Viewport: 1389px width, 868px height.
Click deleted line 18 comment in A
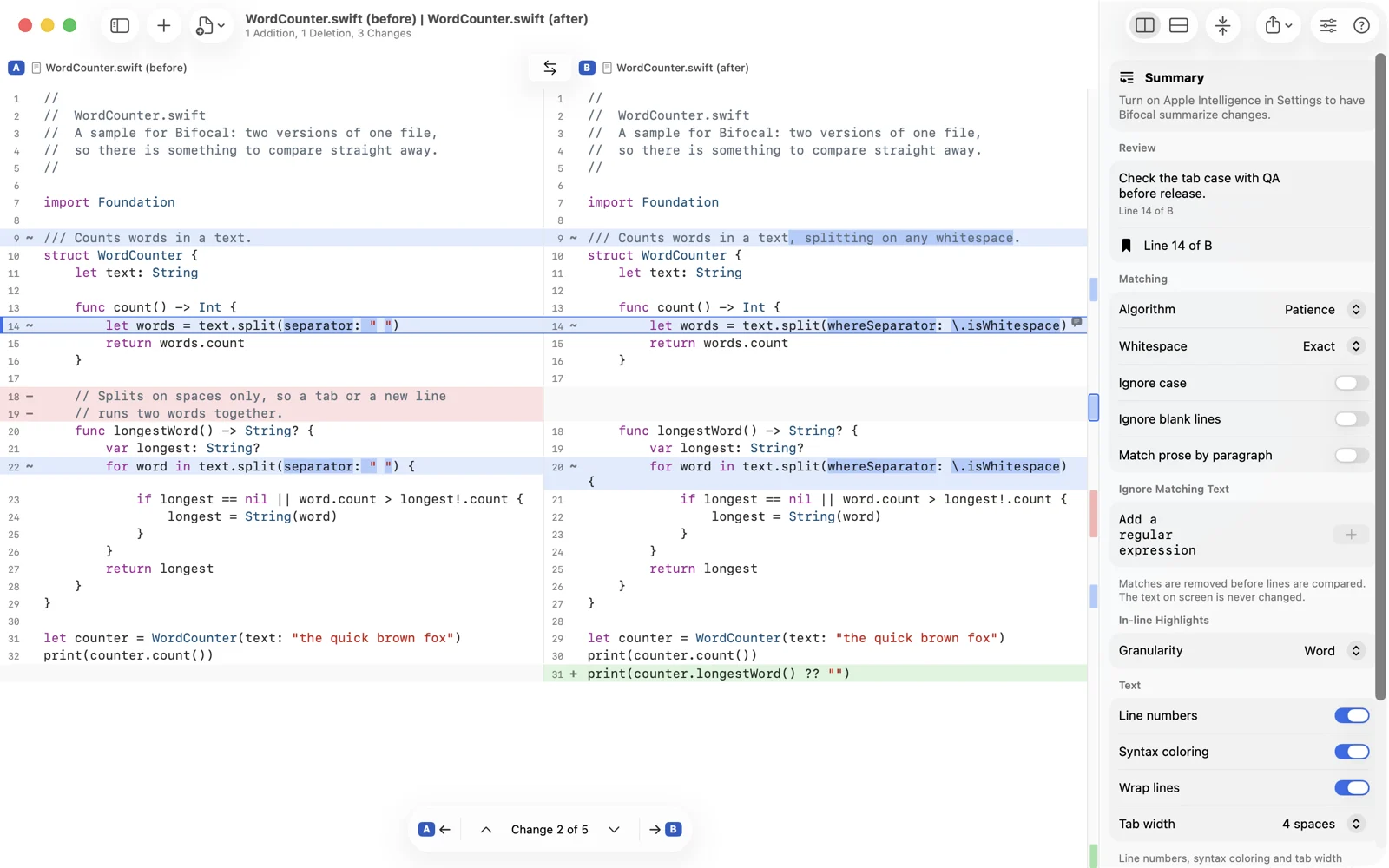coord(272,396)
